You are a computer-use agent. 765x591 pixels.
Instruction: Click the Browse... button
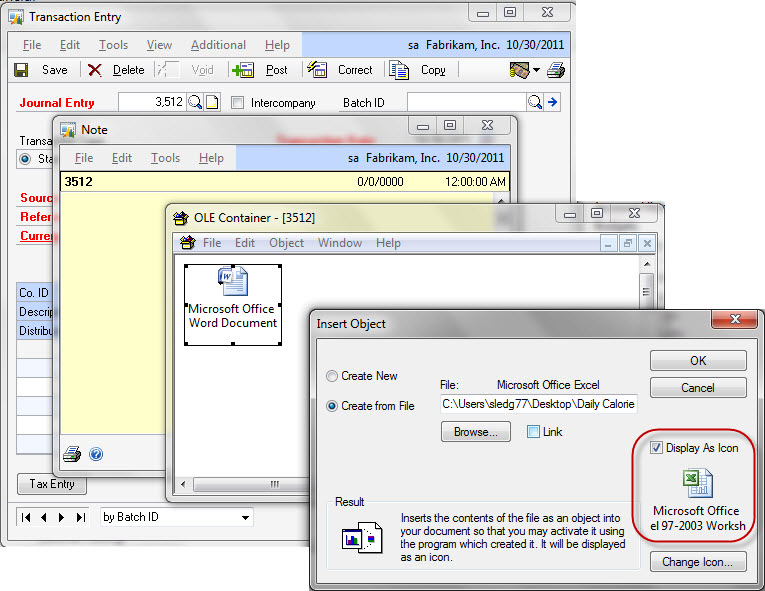click(x=476, y=432)
